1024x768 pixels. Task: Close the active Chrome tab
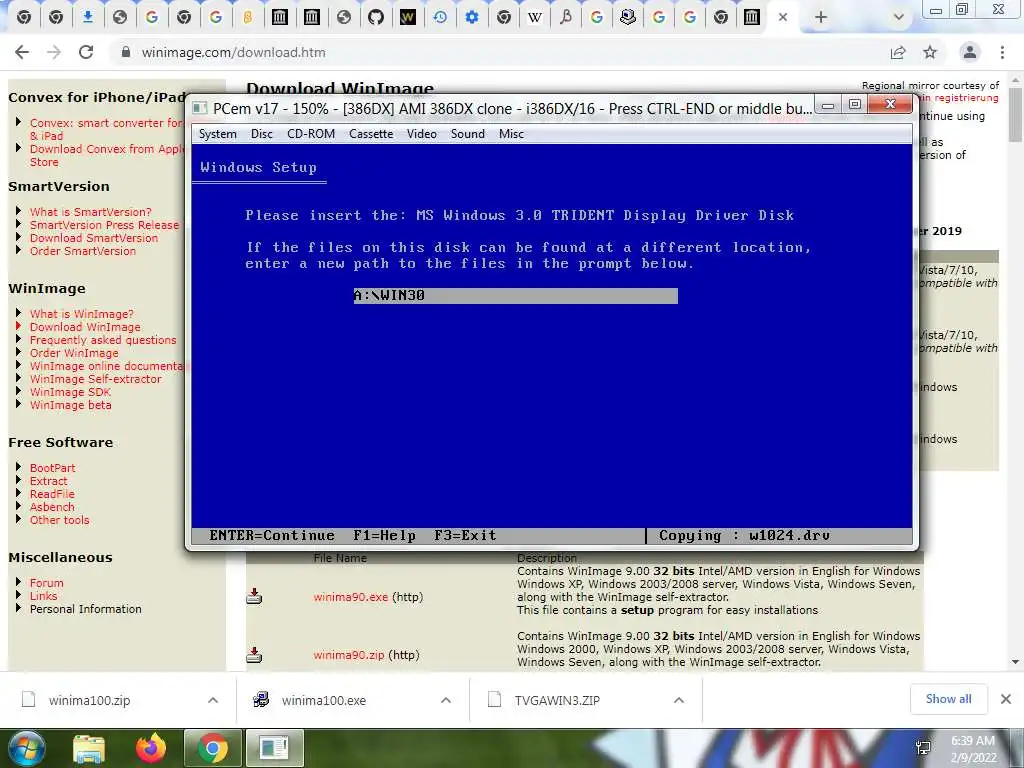783,18
